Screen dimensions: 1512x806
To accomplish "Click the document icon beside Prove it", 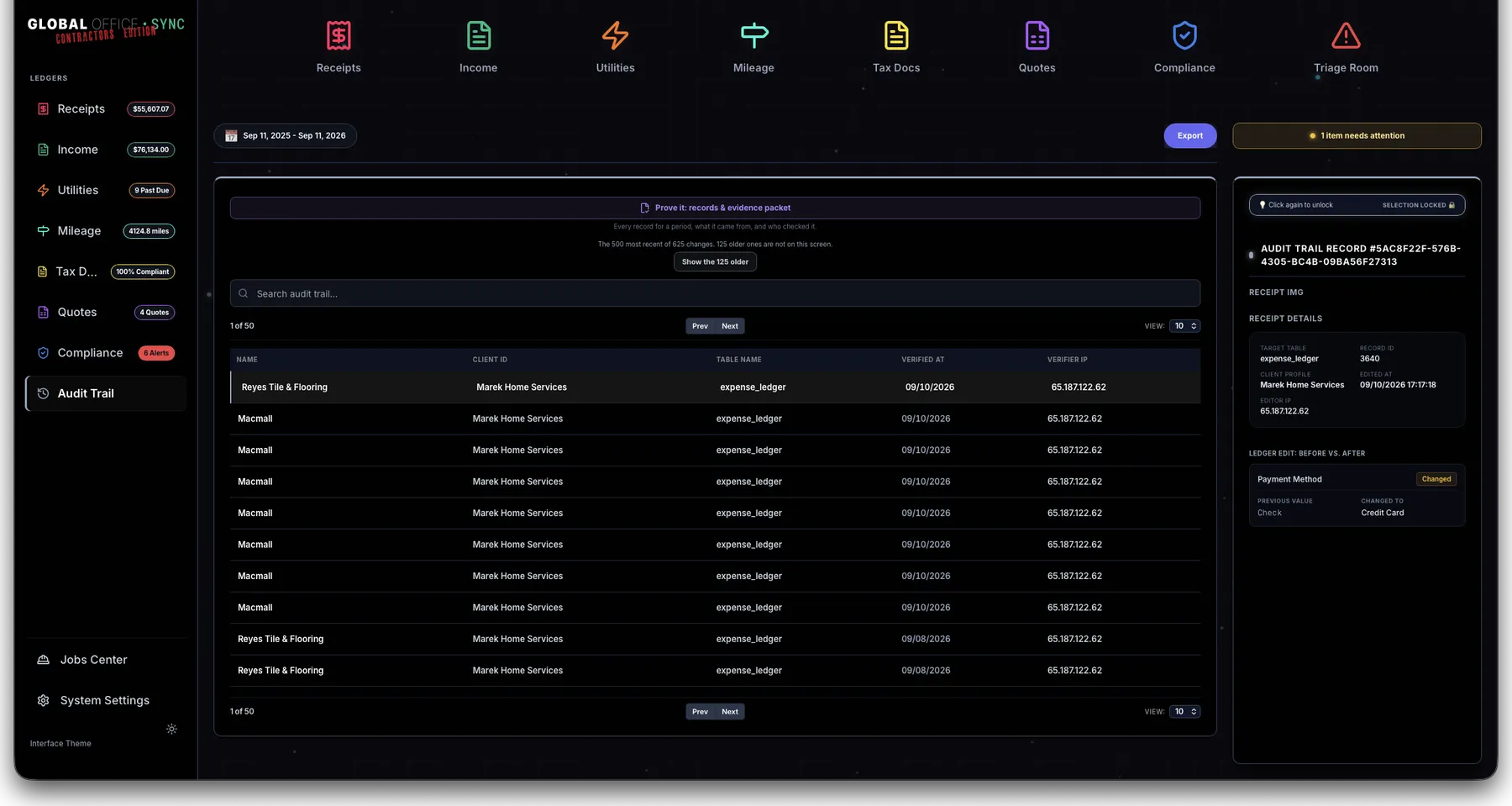I will 645,208.
